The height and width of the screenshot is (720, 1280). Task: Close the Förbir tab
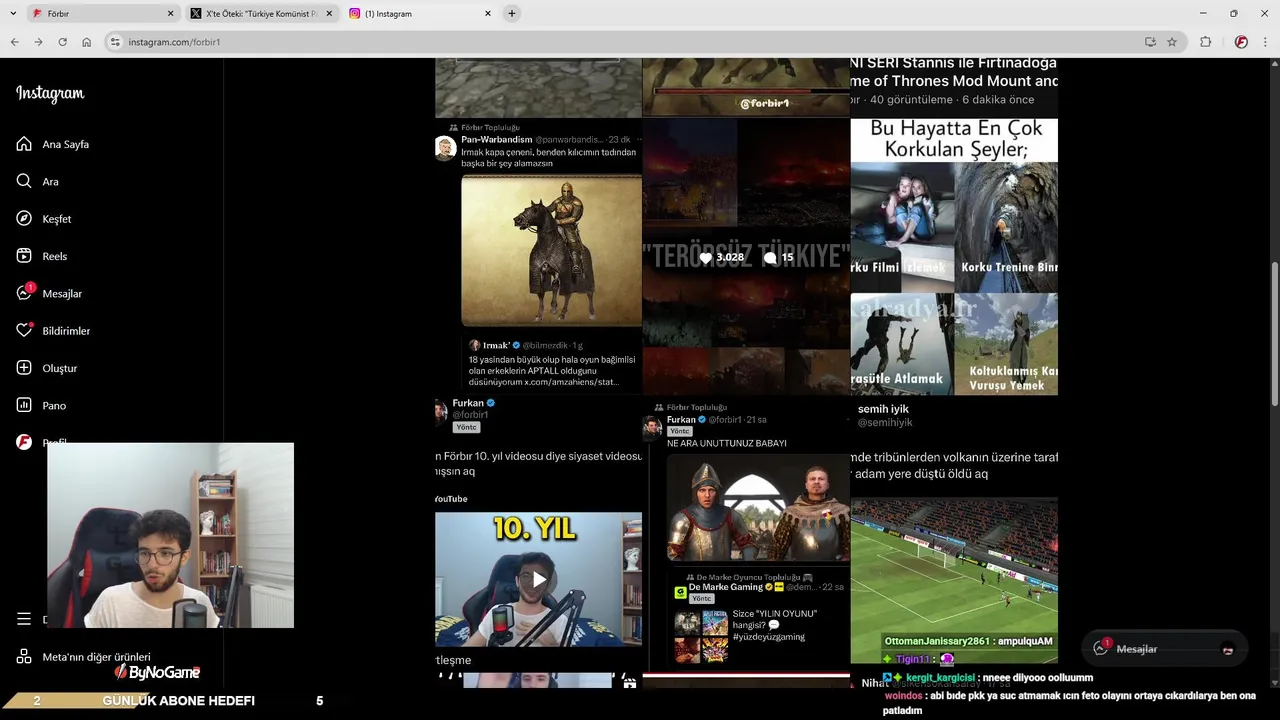(x=170, y=14)
